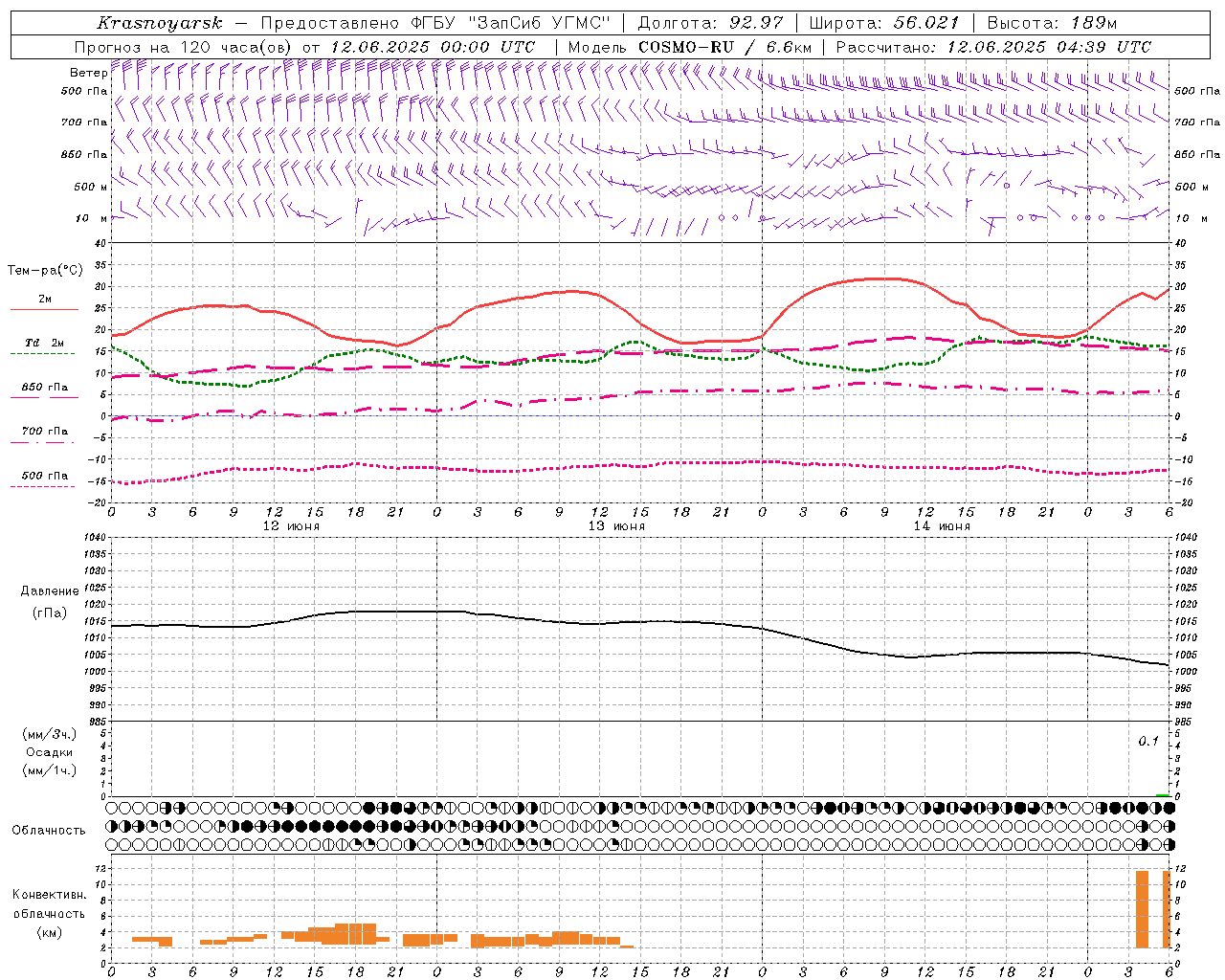Click the '13 июня' date label
The image size is (1225, 980).
point(616,526)
